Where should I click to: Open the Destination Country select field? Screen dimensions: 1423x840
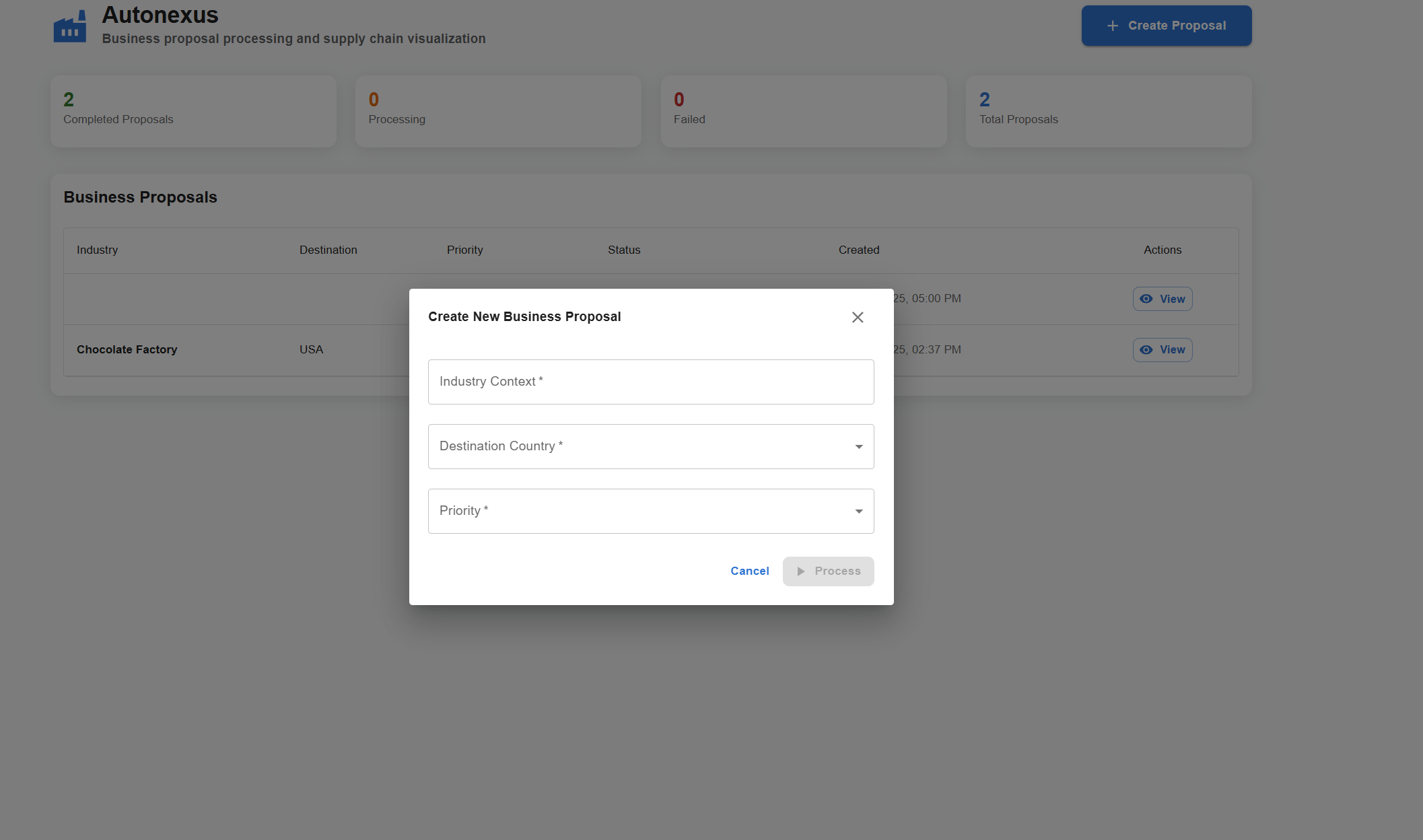pos(639,447)
